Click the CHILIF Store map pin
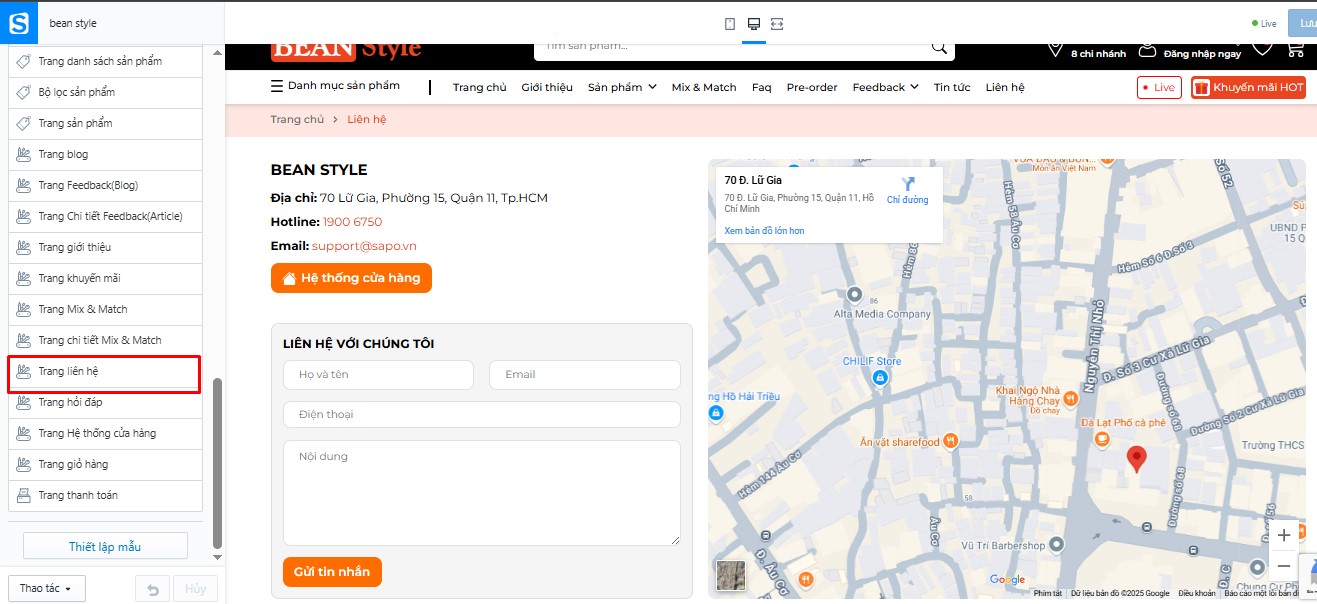The height and width of the screenshot is (604, 1317). pyautogui.click(x=879, y=378)
